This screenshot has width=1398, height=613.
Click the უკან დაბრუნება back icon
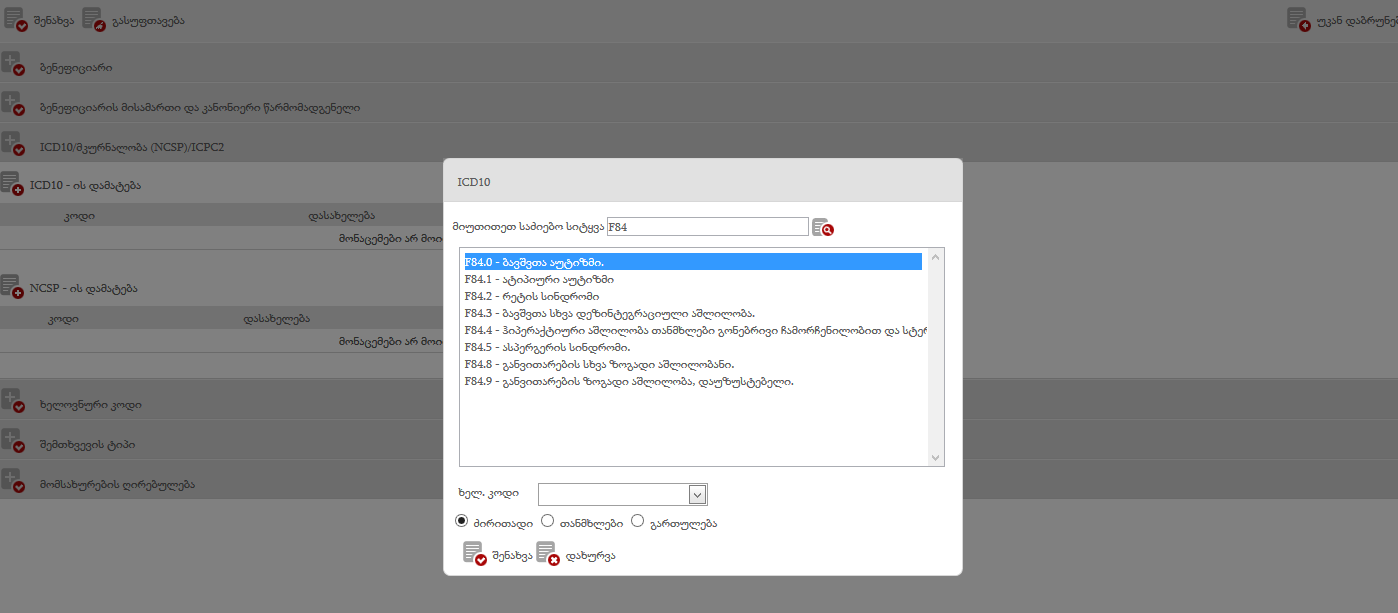[1298, 20]
